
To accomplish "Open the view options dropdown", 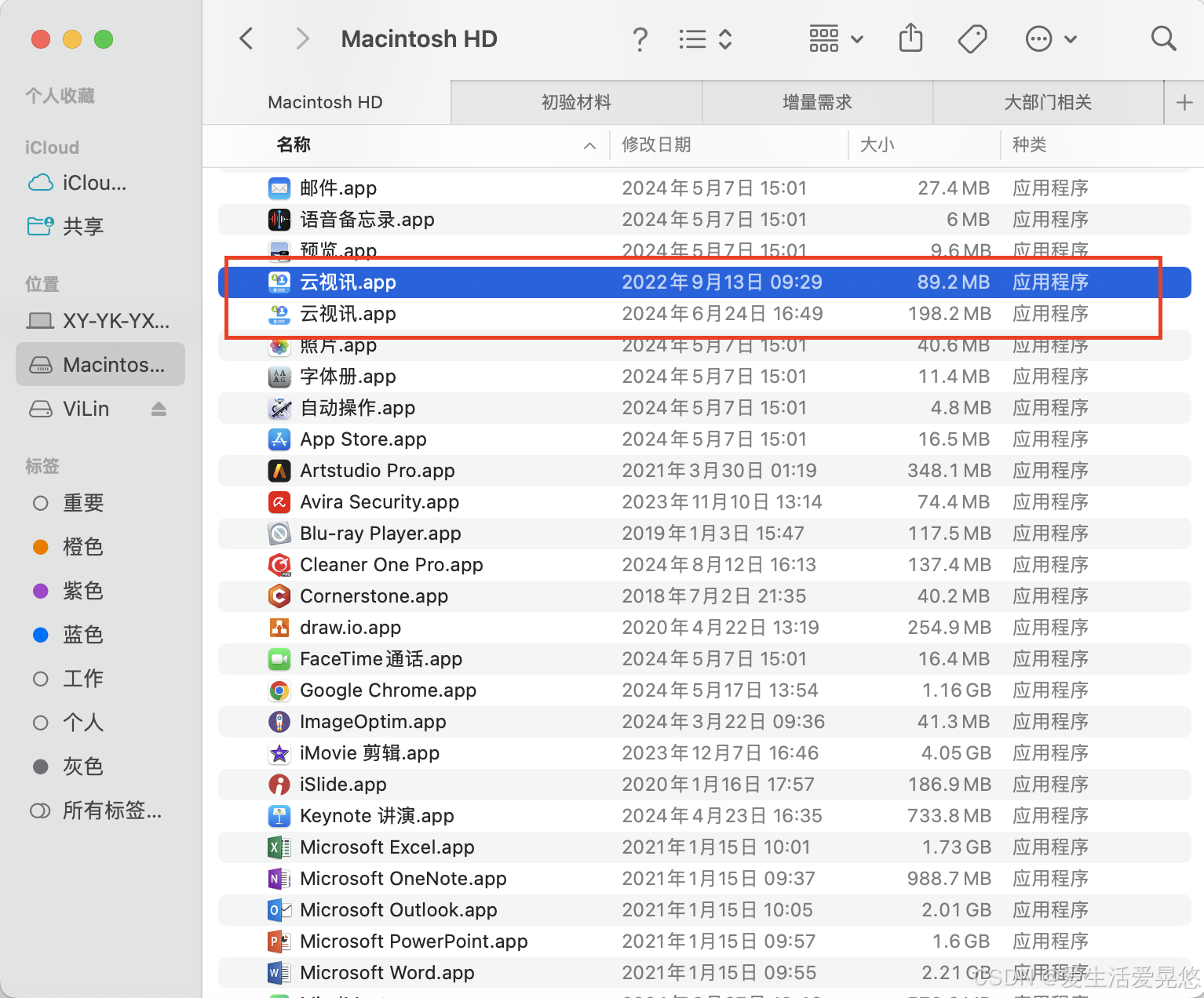I will 704,38.
